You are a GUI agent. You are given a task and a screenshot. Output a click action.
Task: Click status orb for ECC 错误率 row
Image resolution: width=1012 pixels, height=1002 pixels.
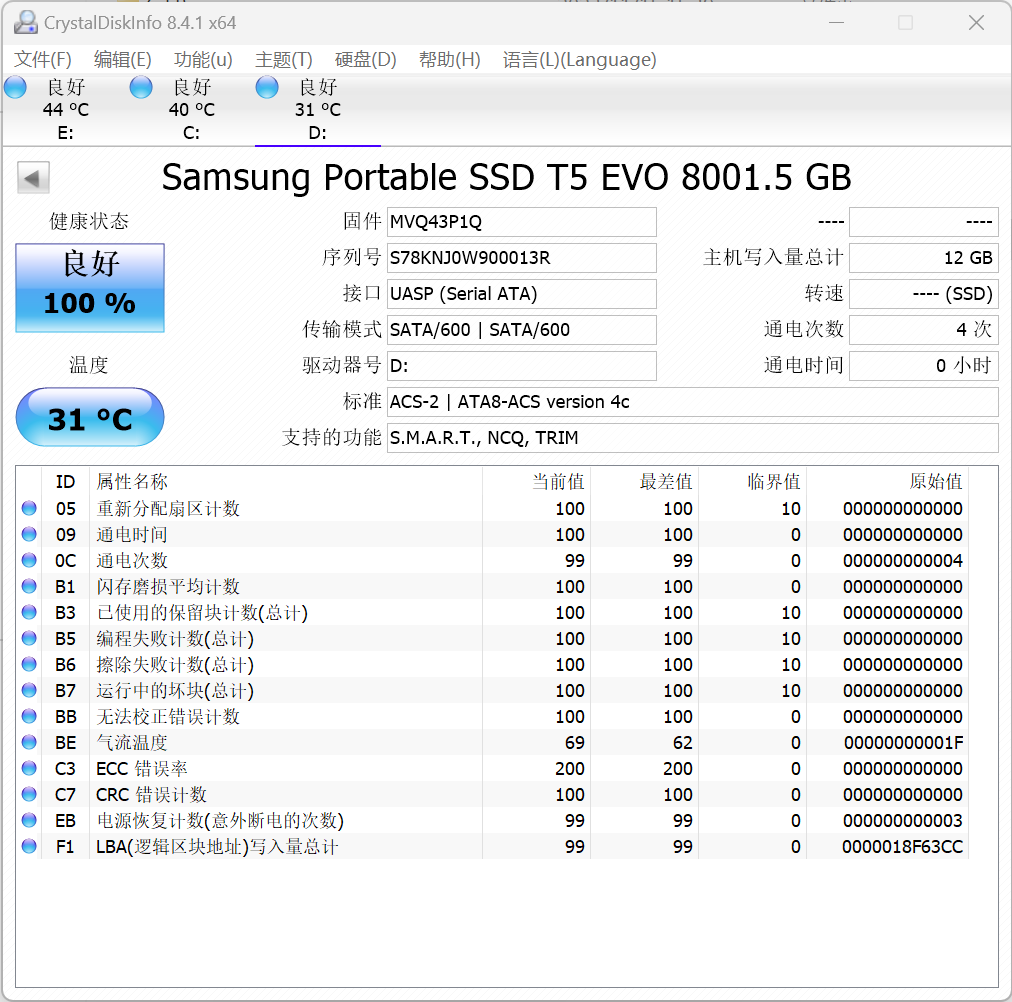[x=29, y=769]
